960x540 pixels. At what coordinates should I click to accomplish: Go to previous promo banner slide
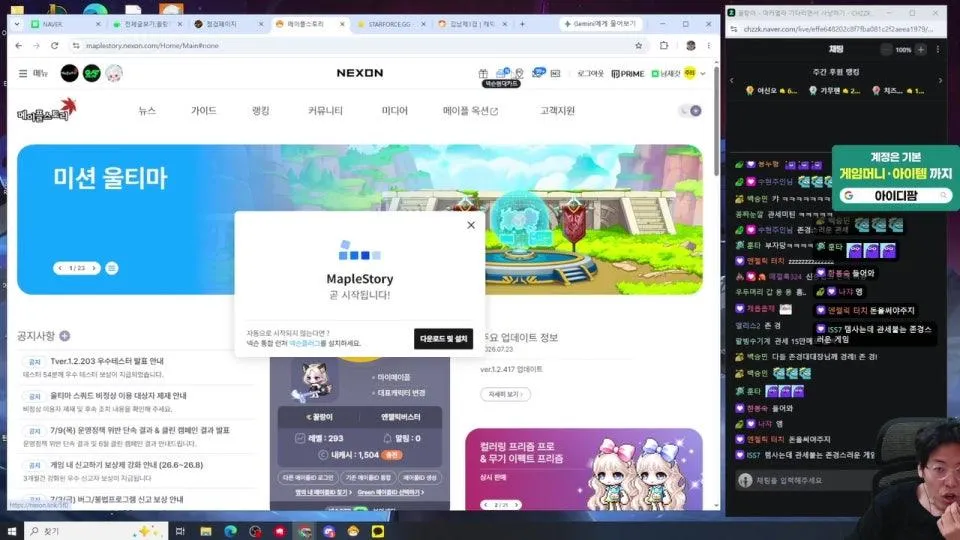(x=486, y=505)
